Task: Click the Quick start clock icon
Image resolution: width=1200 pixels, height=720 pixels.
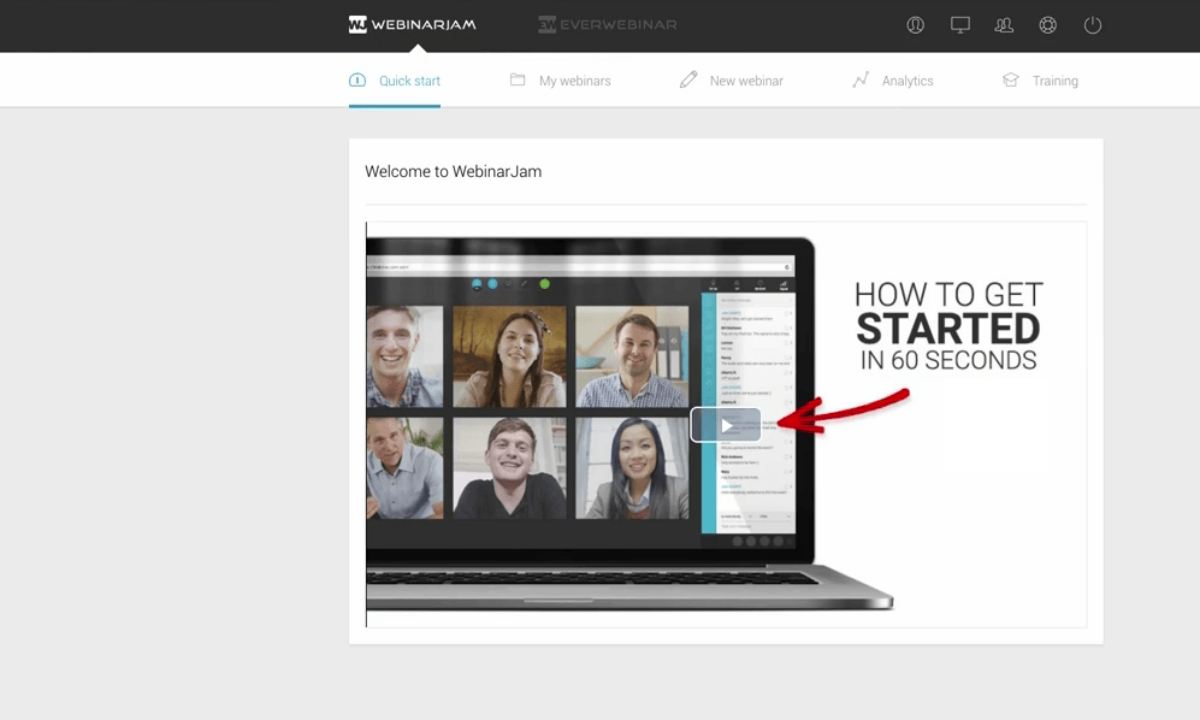Action: [357, 80]
